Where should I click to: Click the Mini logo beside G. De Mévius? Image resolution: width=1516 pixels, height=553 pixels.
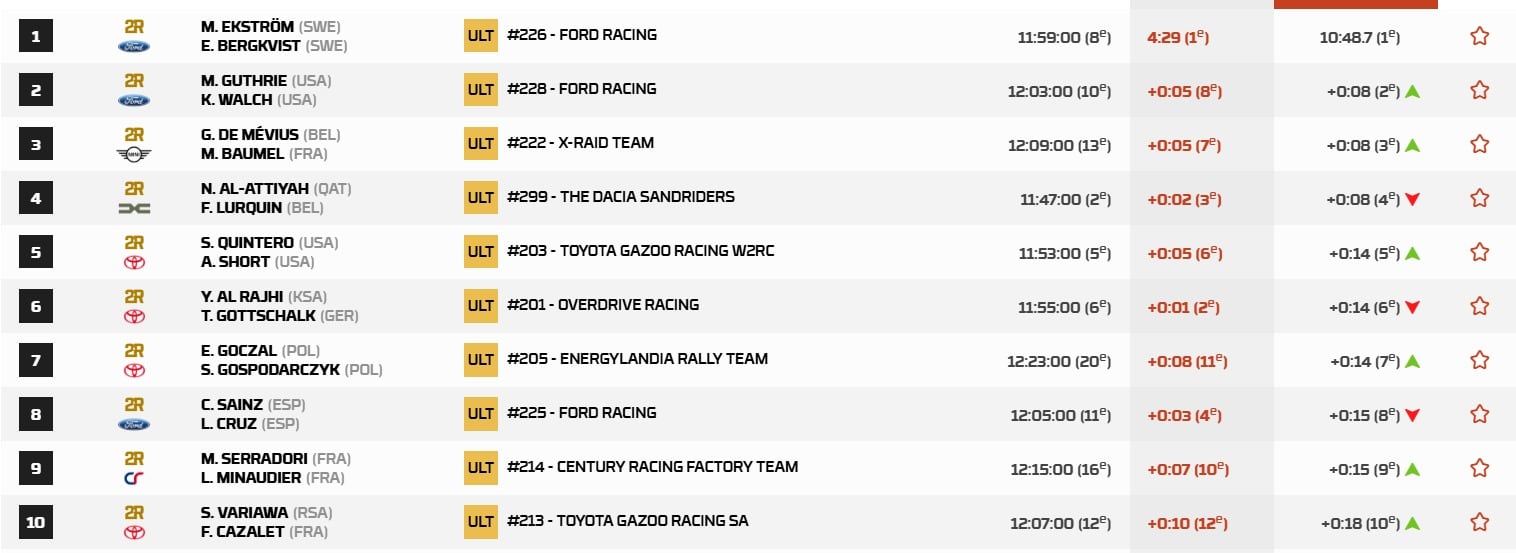(134, 154)
